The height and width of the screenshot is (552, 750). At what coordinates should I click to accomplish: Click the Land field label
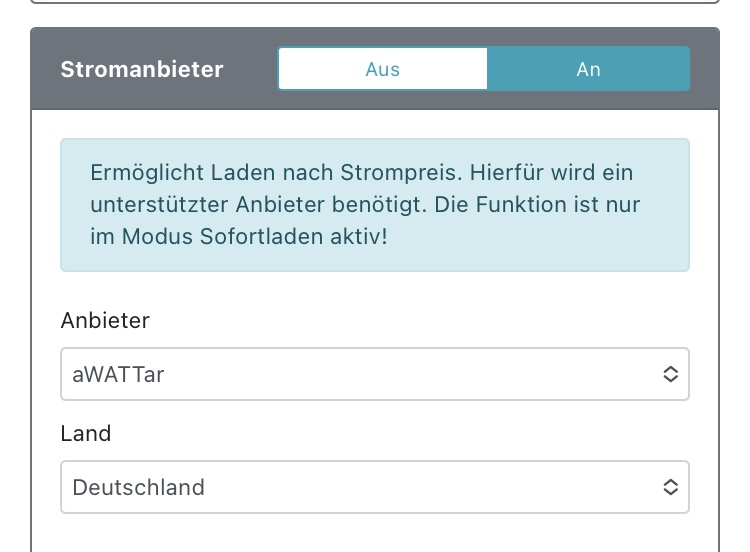[86, 434]
